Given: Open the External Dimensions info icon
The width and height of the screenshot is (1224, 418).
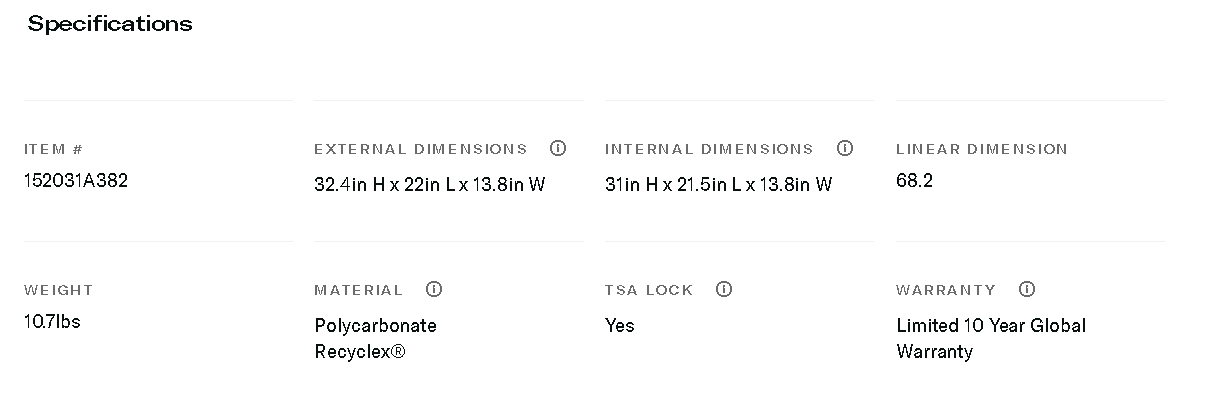Looking at the screenshot, I should coord(558,148).
